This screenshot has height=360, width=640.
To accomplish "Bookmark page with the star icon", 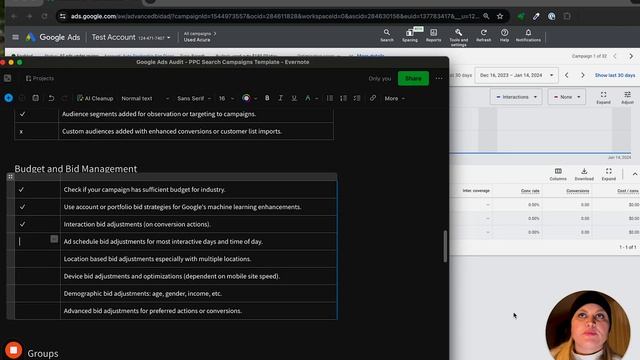I will [500, 16].
